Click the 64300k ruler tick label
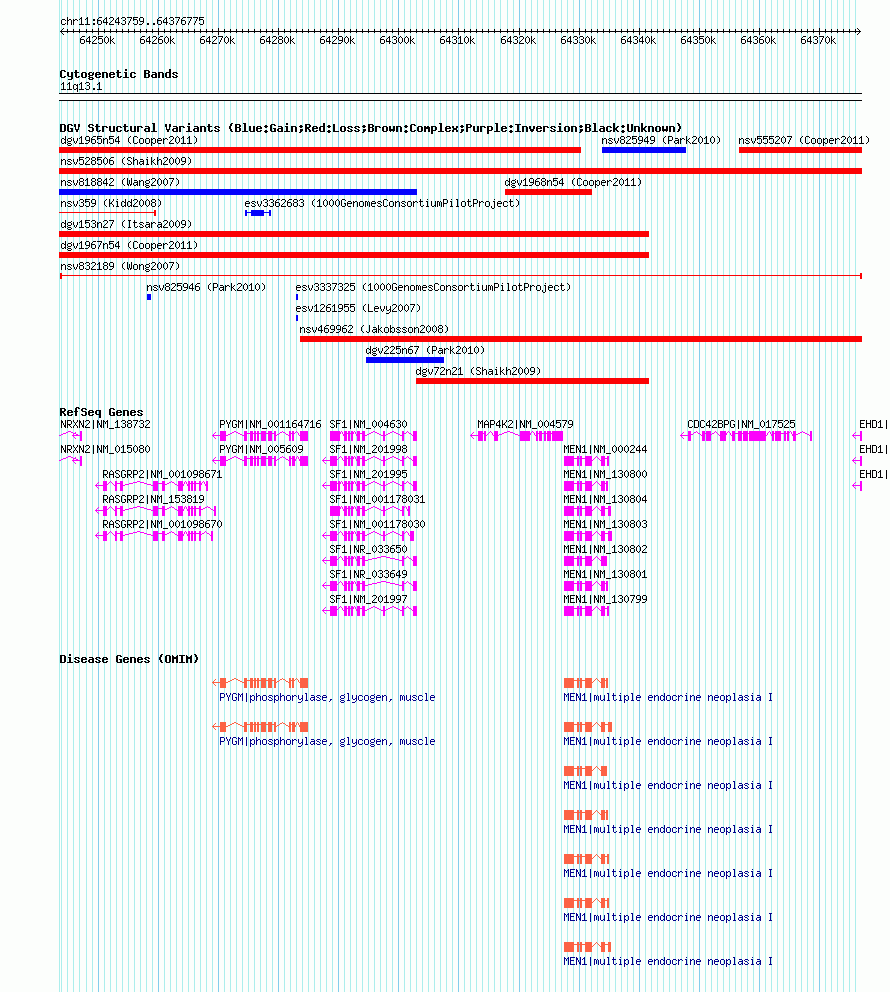Screen dimensions: 890x992 coord(397,40)
